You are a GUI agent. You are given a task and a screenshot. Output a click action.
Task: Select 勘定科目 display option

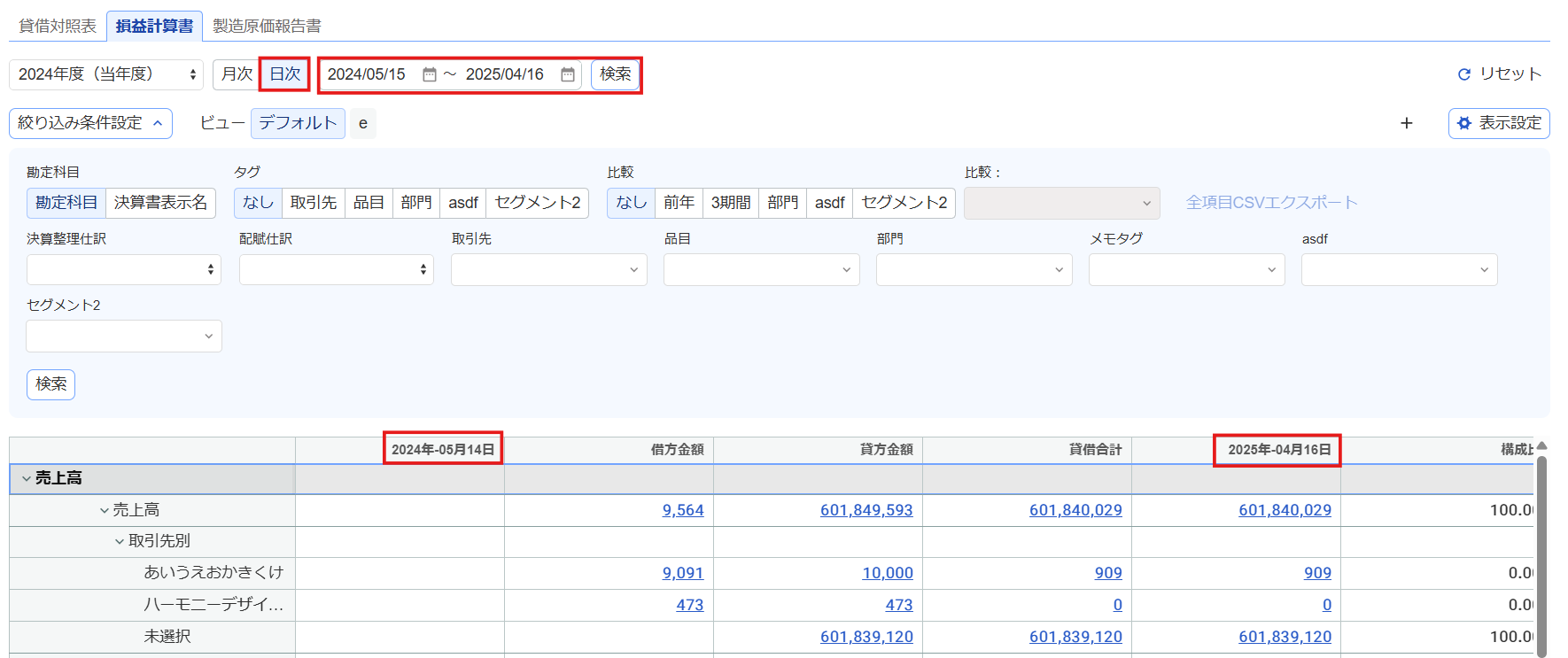(66, 203)
